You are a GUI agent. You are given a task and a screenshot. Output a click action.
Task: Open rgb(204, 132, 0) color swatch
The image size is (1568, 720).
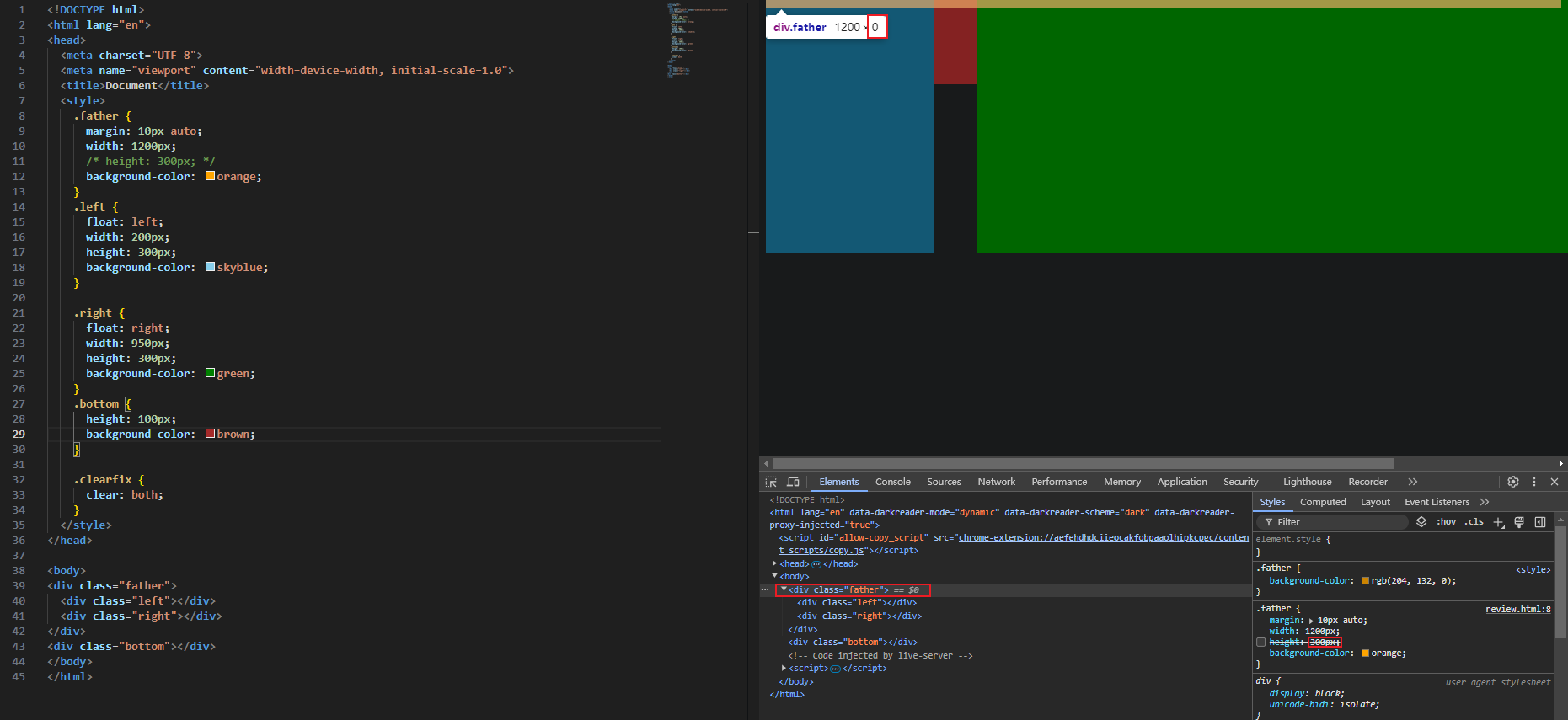pyautogui.click(x=1365, y=581)
